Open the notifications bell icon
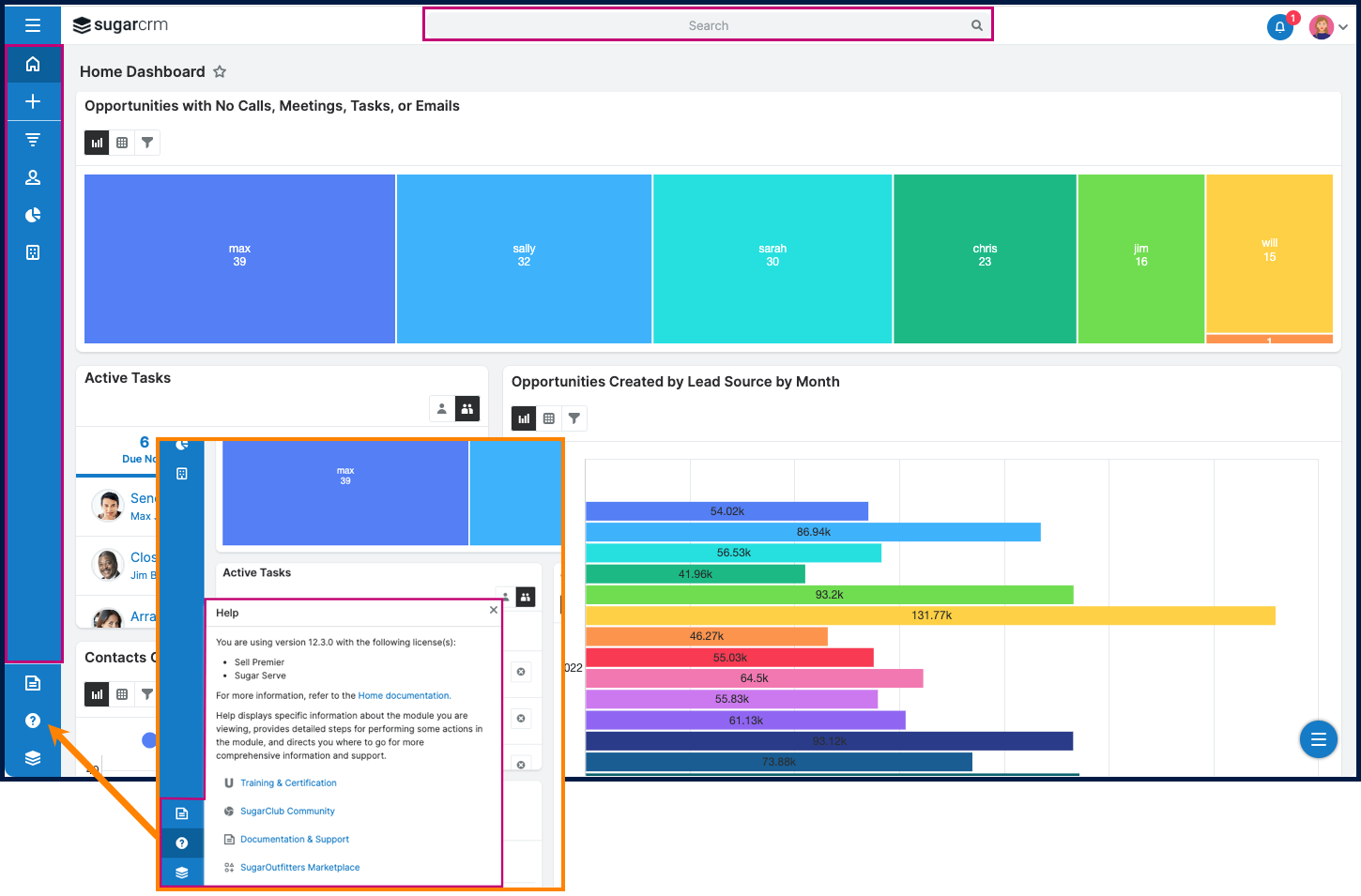 [1279, 27]
